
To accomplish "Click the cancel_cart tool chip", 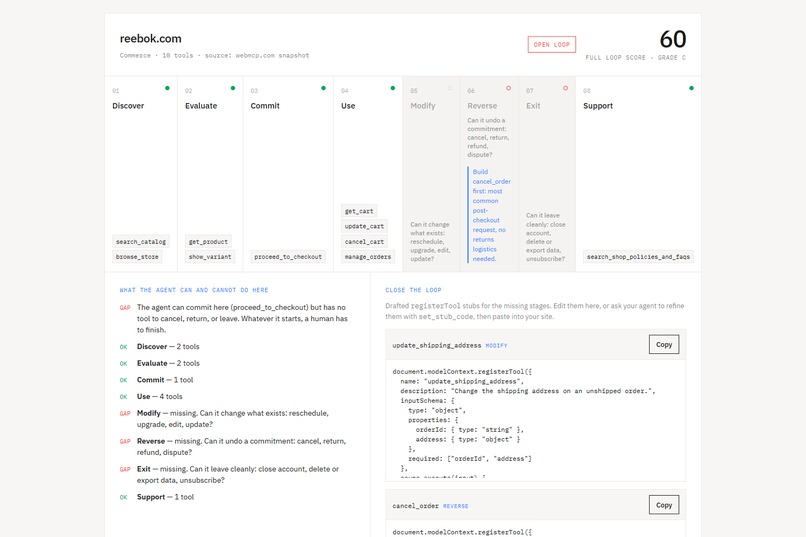I will (x=364, y=242).
